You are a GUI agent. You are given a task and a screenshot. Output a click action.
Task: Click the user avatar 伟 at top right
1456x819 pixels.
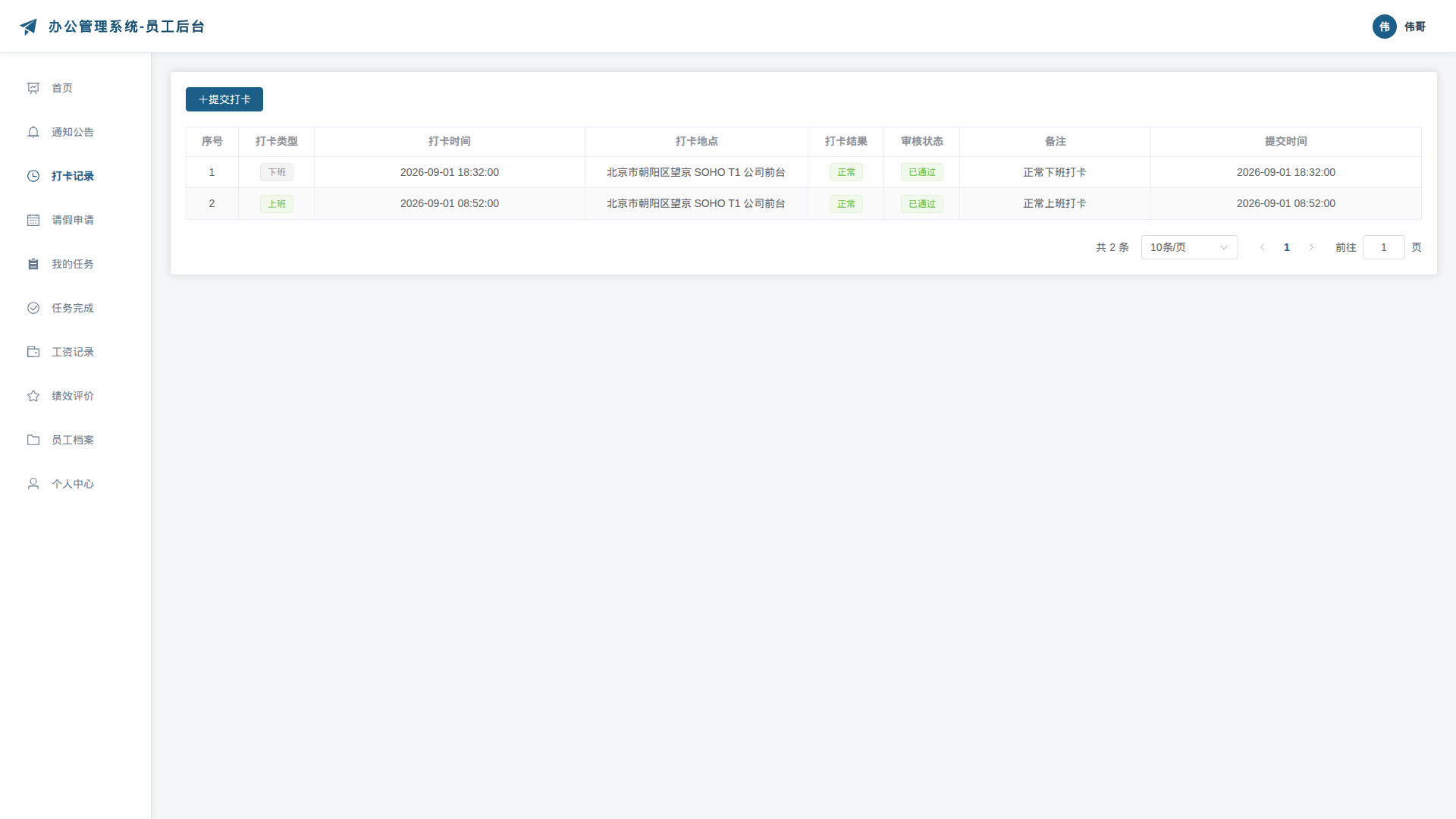(x=1385, y=27)
